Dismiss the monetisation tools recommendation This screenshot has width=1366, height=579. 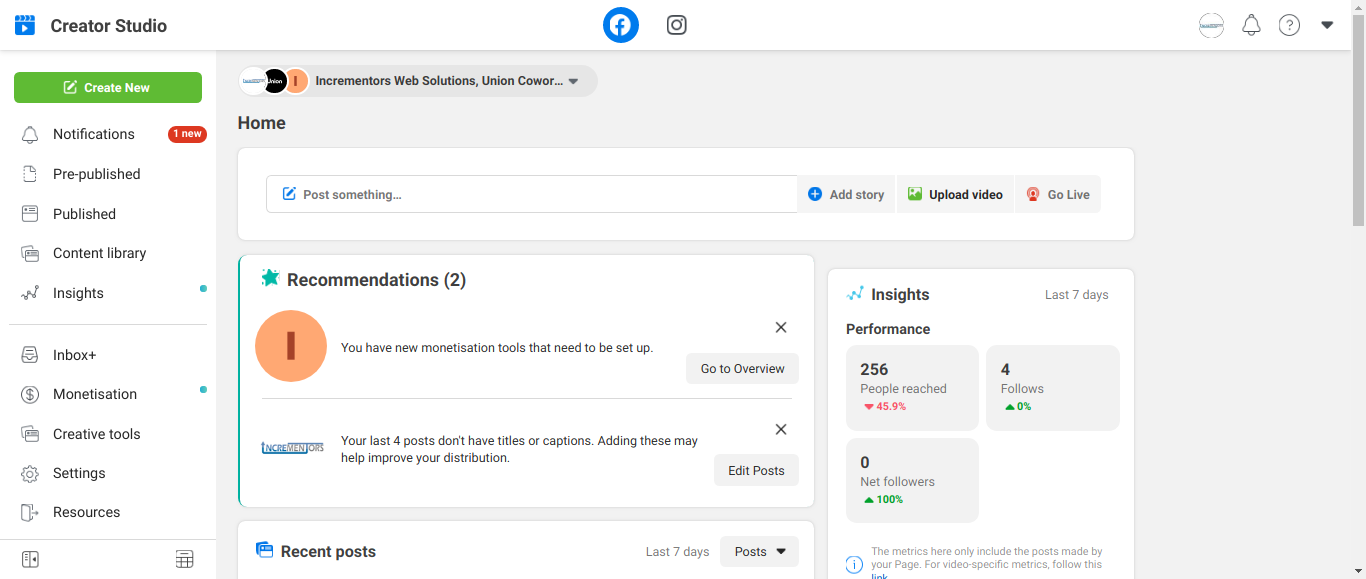pyautogui.click(x=781, y=327)
